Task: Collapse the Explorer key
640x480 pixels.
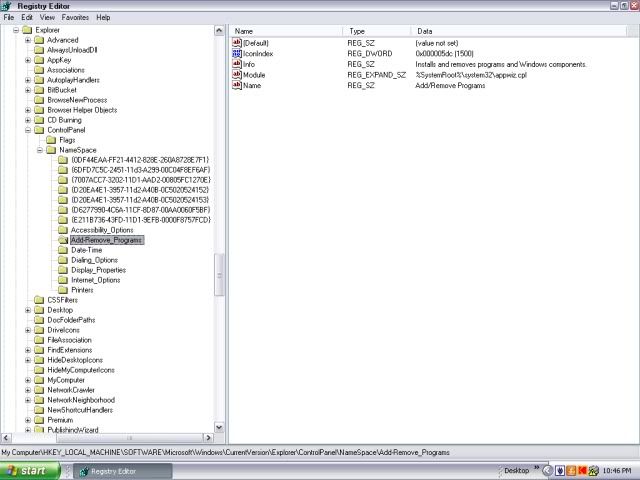Action: tap(16, 30)
